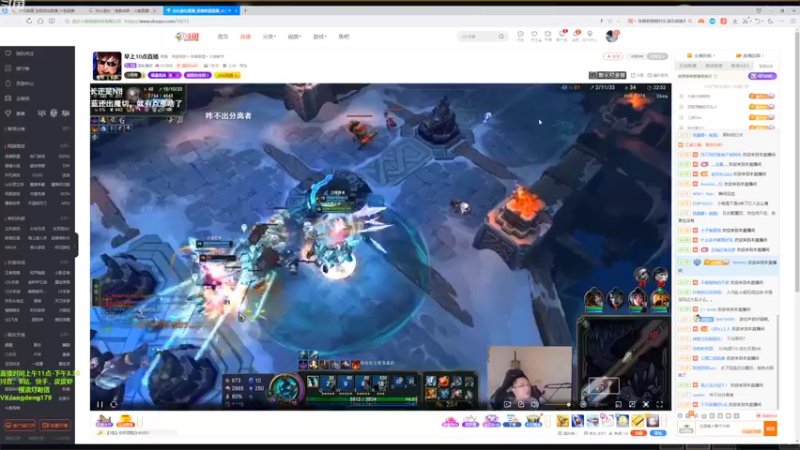The height and width of the screenshot is (450, 800).
Task: Select the golden ticket gift in the gift bar
Action: (x=637, y=421)
